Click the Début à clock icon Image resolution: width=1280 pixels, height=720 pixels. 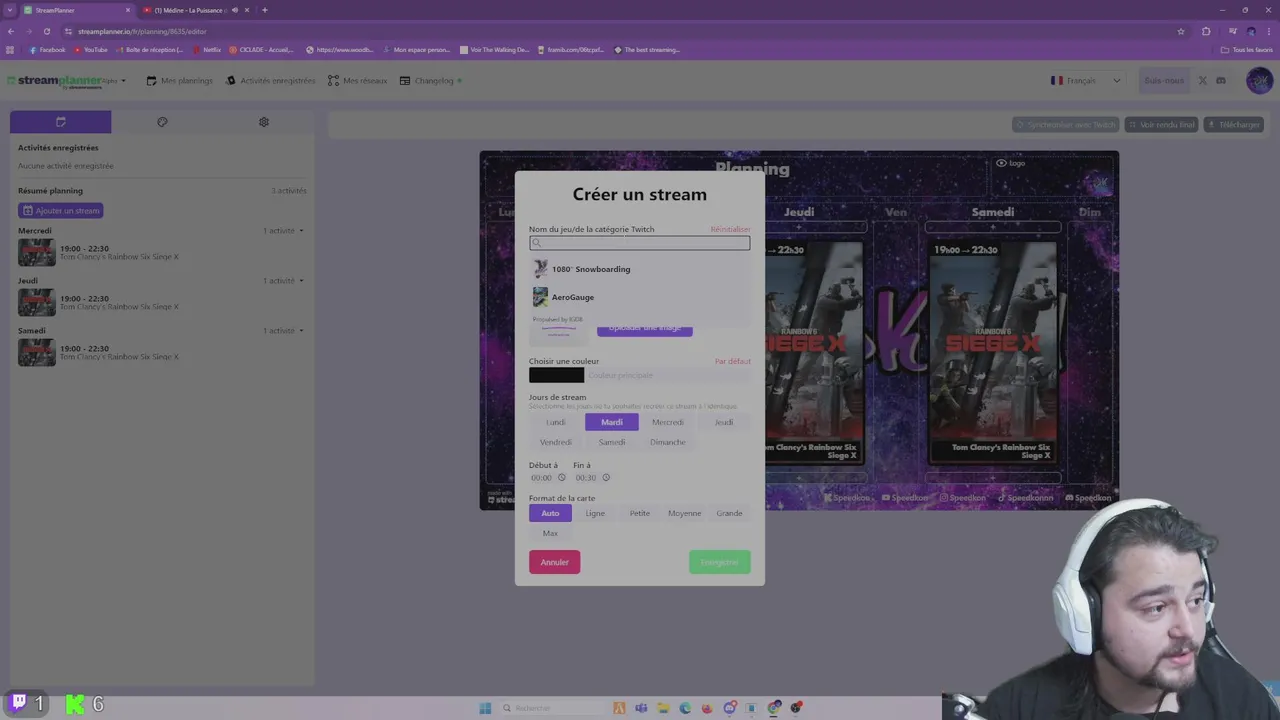coord(562,478)
